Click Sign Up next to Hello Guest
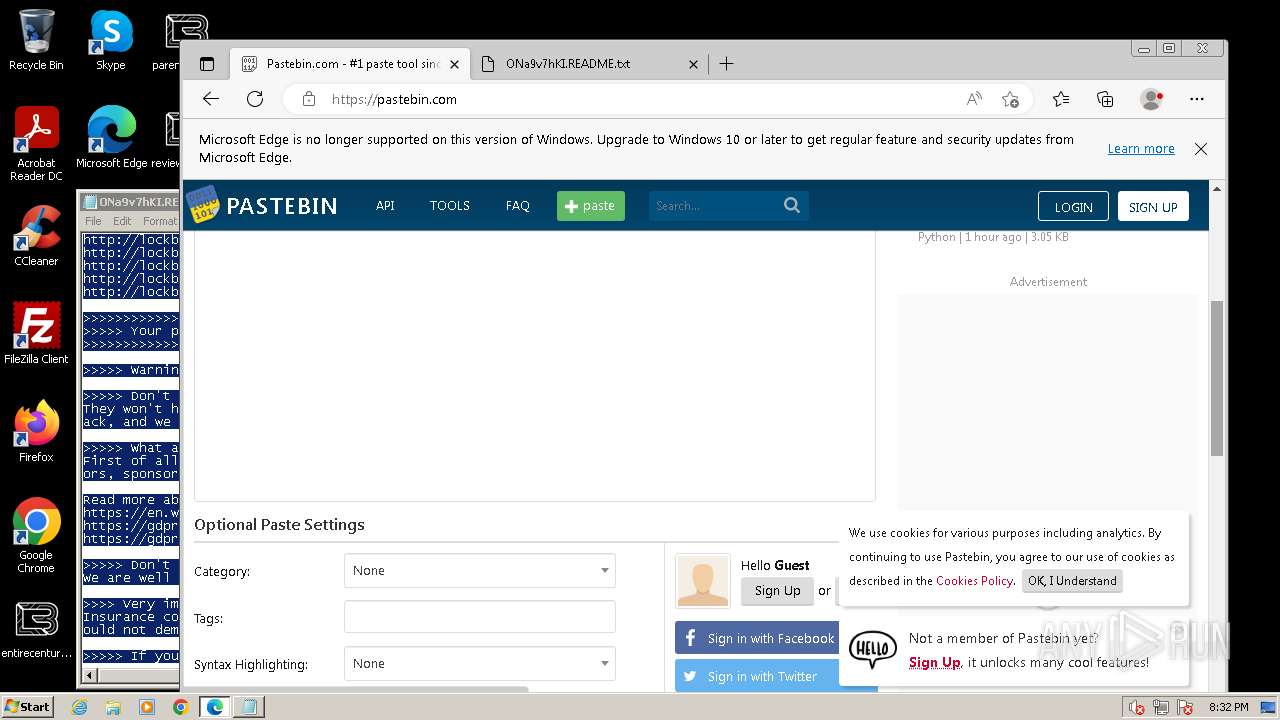Screen dimensions: 1280x720 tap(777, 591)
